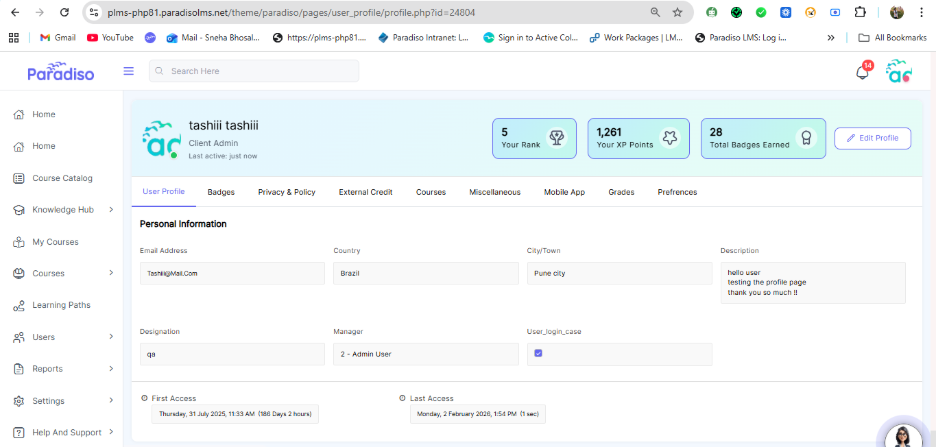This screenshot has width=936, height=447.
Task: Toggle the hamburger sidebar menu icon
Action: (x=128, y=71)
